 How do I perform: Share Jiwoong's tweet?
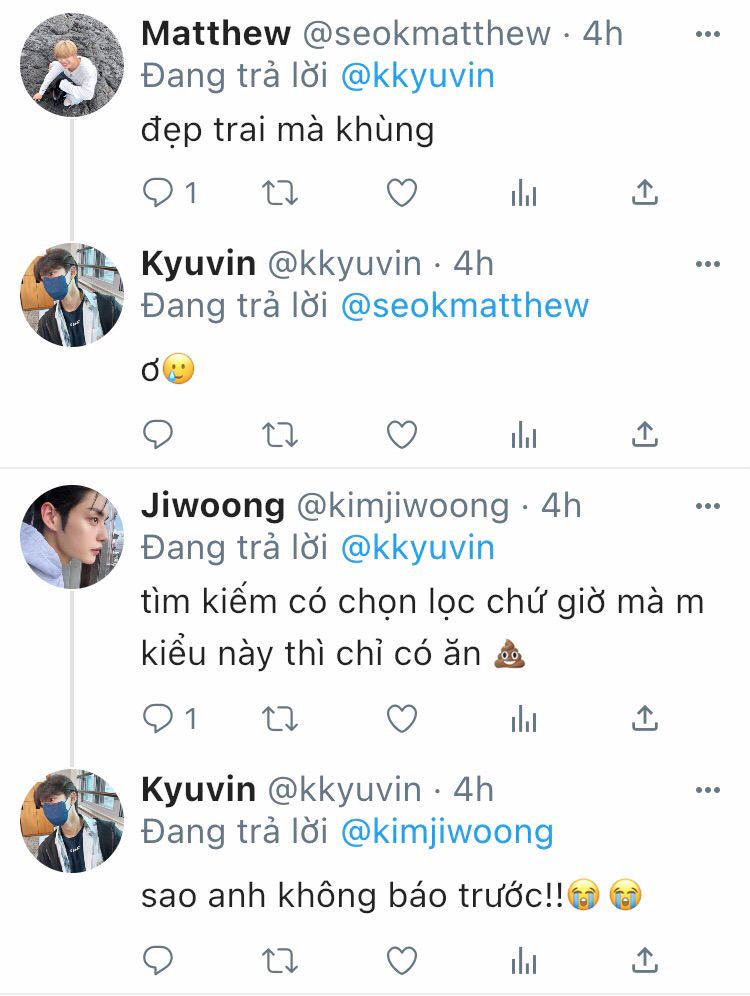pyautogui.click(x=645, y=718)
